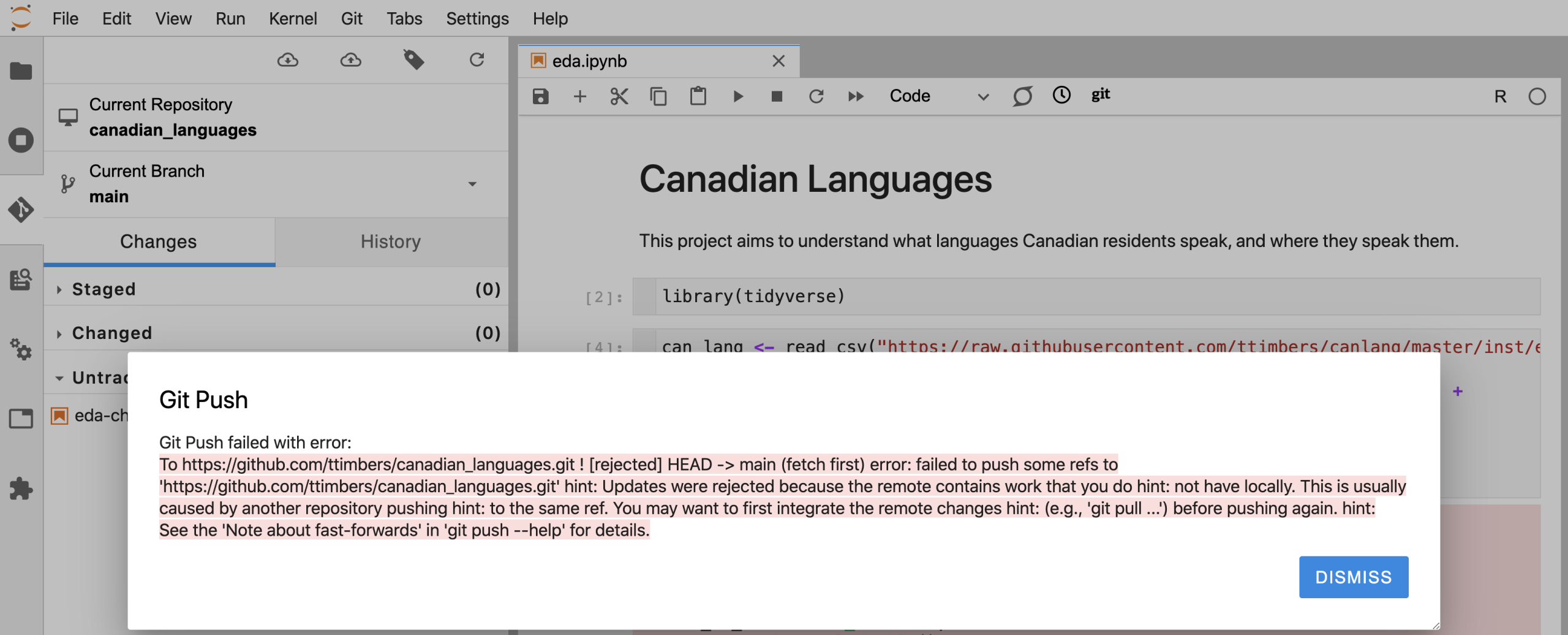Refresh the Git repository panel
The image size is (1568, 635).
(477, 60)
